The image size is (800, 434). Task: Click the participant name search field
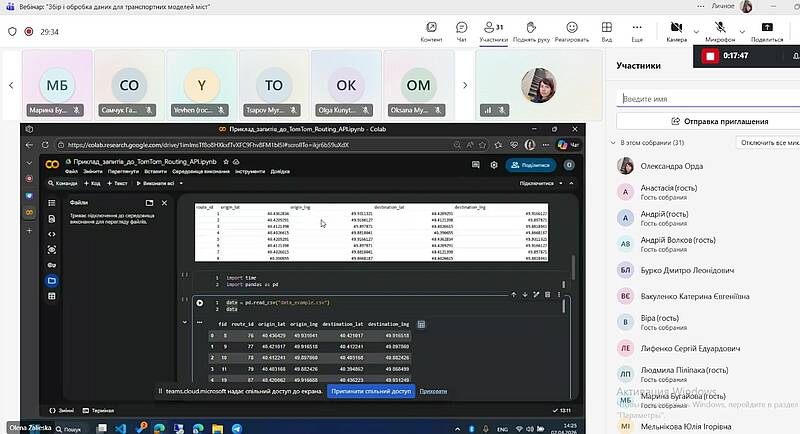[706, 99]
